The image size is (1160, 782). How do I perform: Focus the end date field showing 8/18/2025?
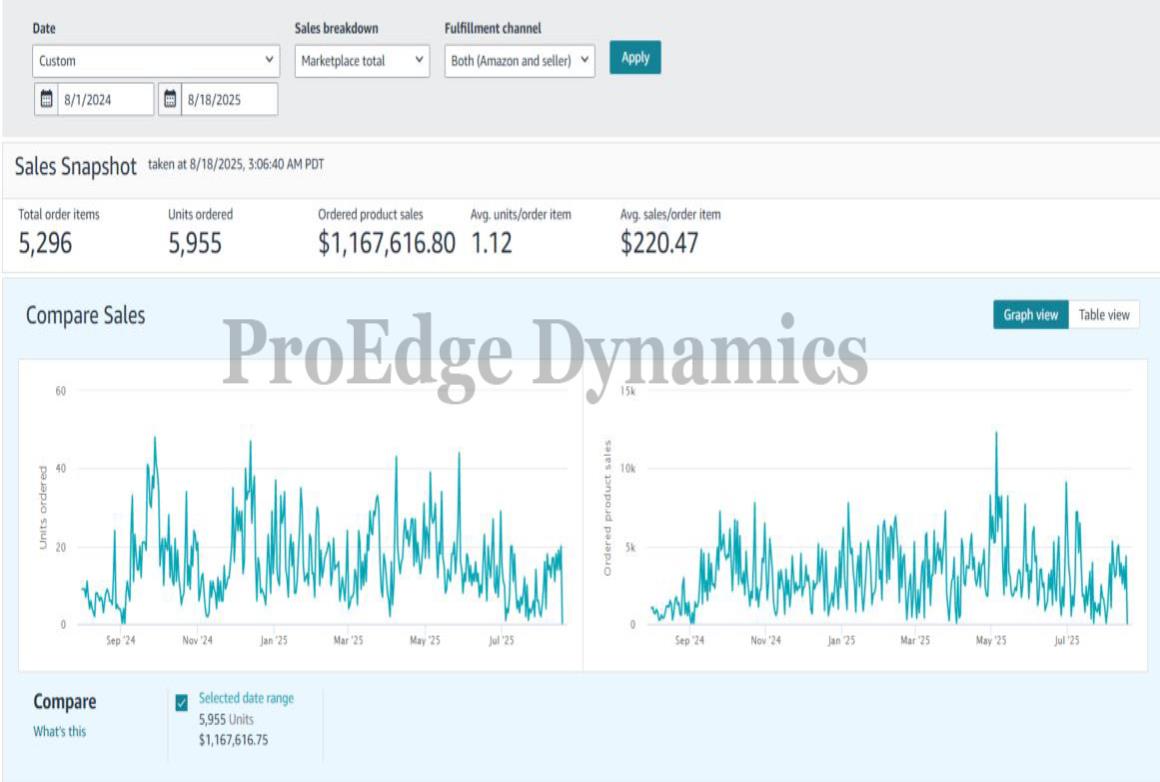tap(228, 99)
